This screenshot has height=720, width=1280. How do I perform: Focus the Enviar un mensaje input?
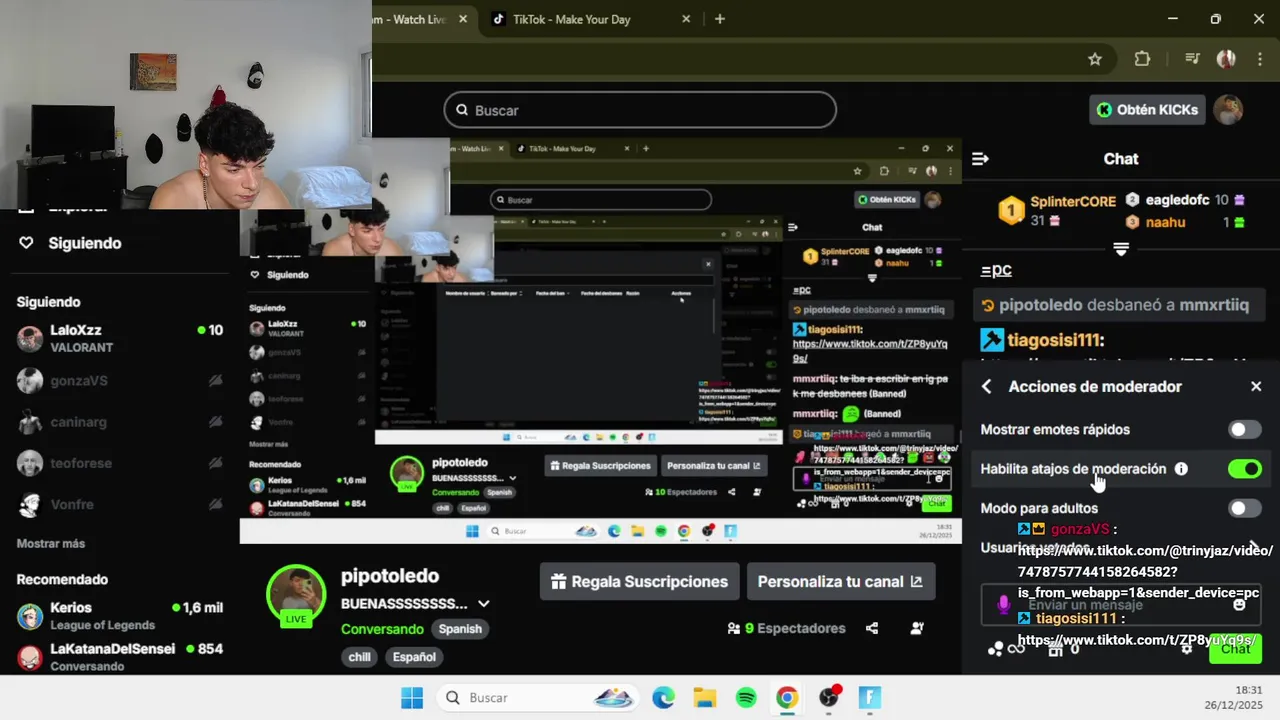coord(1120,605)
